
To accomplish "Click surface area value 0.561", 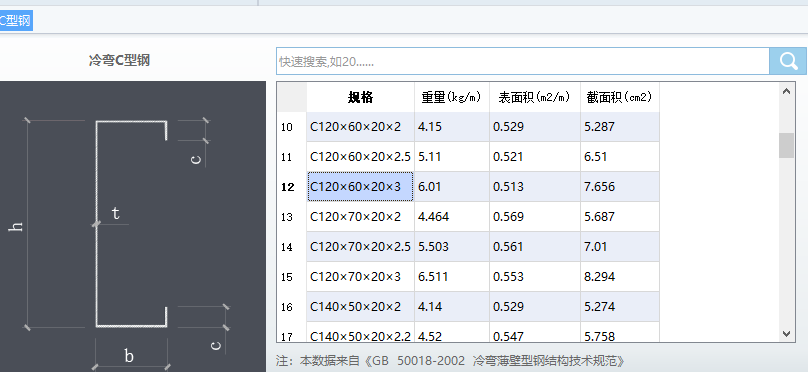I will (x=535, y=247).
